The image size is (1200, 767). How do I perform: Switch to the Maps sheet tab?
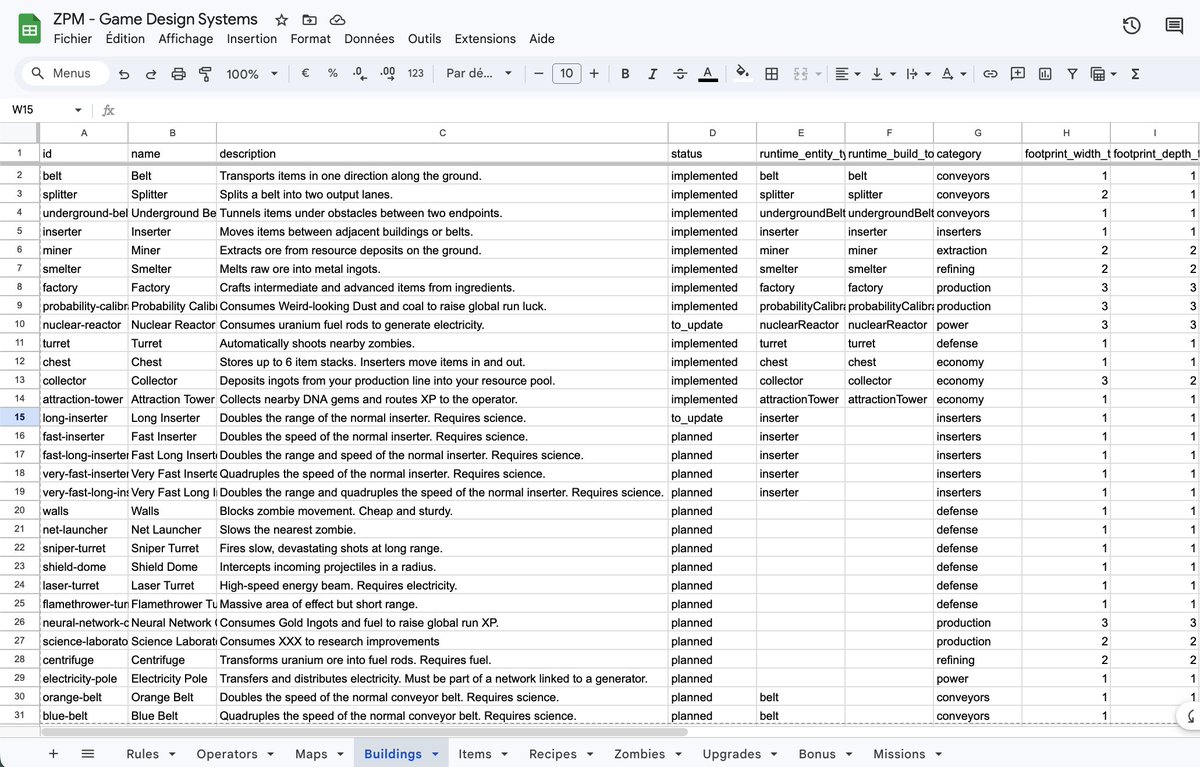[311, 754]
